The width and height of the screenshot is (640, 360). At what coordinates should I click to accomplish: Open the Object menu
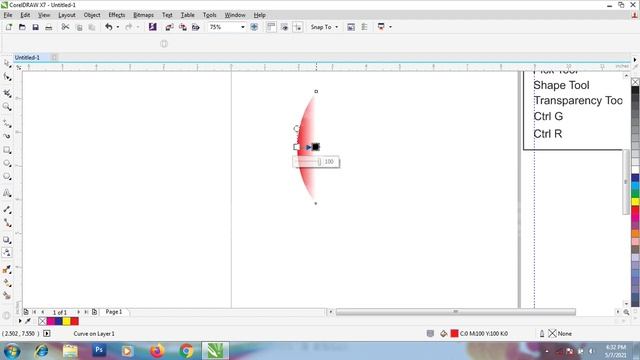pos(92,15)
